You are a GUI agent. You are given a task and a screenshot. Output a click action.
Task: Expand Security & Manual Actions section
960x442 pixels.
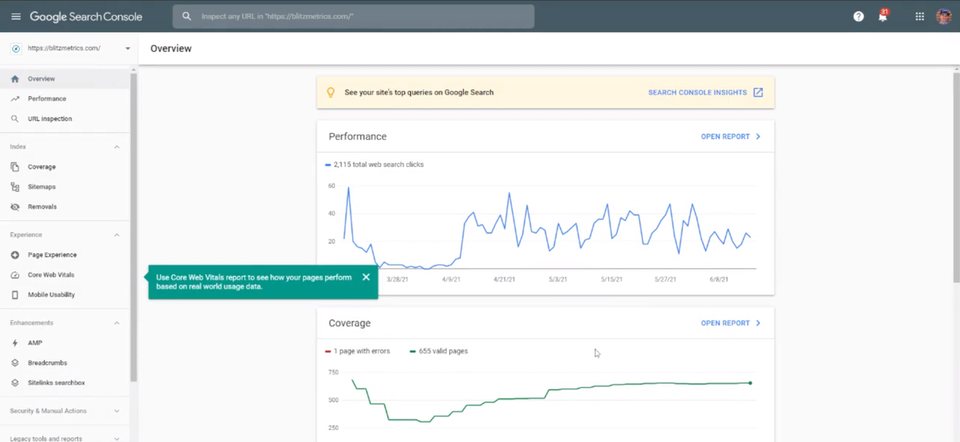117,411
